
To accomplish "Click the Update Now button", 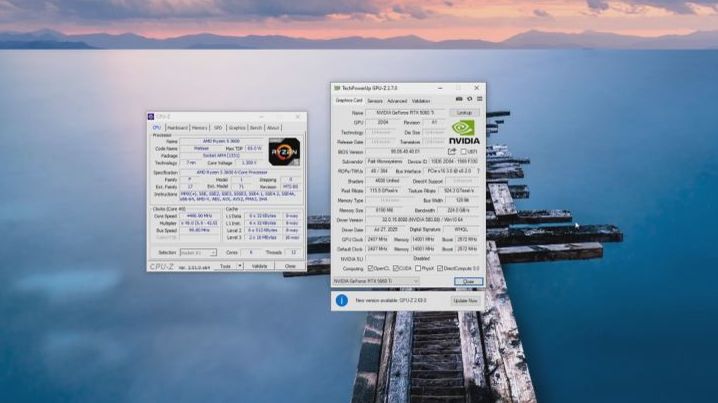I will 465,300.
